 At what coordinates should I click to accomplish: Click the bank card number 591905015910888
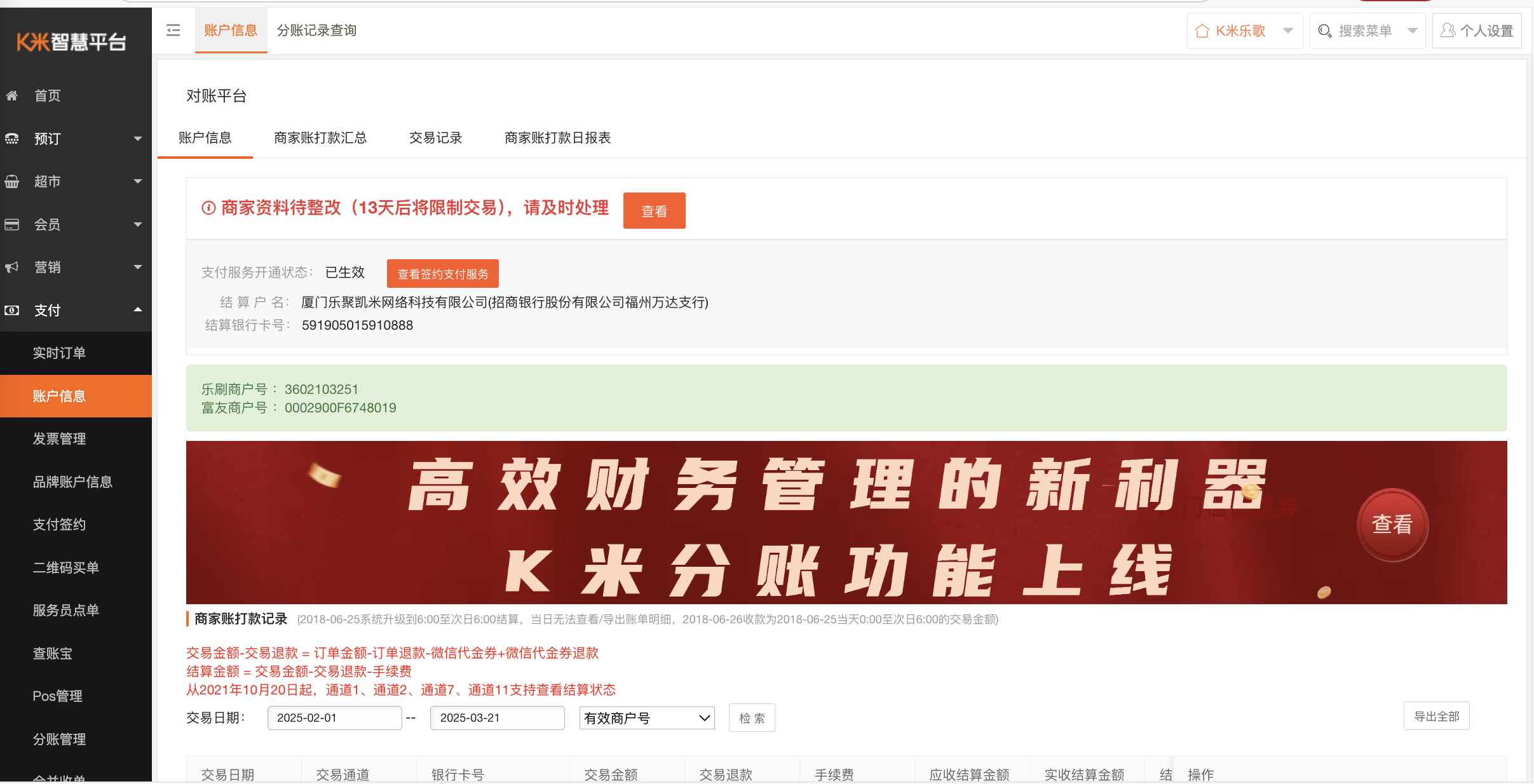pos(357,325)
